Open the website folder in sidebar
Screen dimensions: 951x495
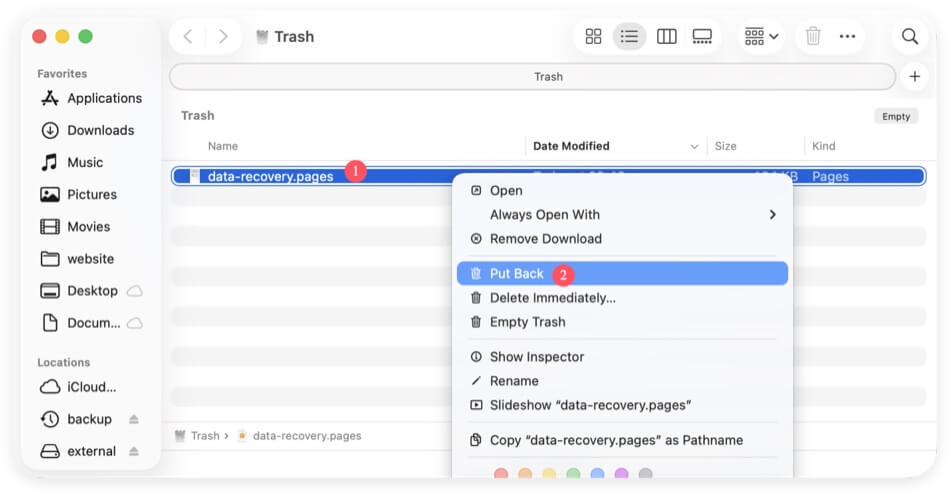click(x=77, y=259)
